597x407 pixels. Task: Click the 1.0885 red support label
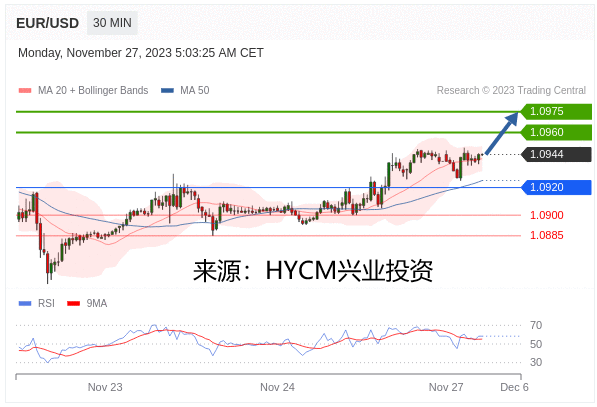(547, 235)
